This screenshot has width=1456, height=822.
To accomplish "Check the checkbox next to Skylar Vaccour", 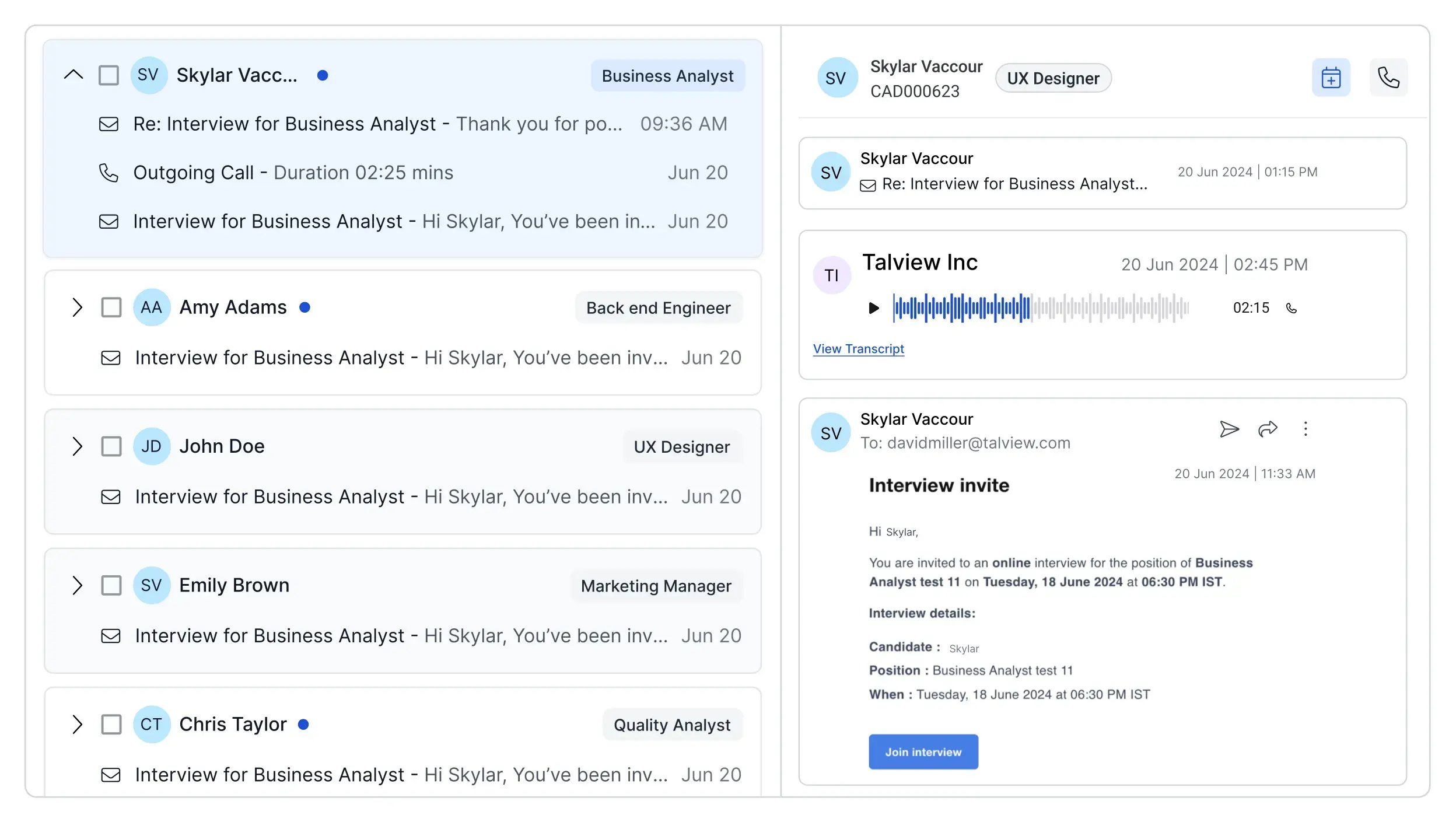I will click(x=109, y=75).
